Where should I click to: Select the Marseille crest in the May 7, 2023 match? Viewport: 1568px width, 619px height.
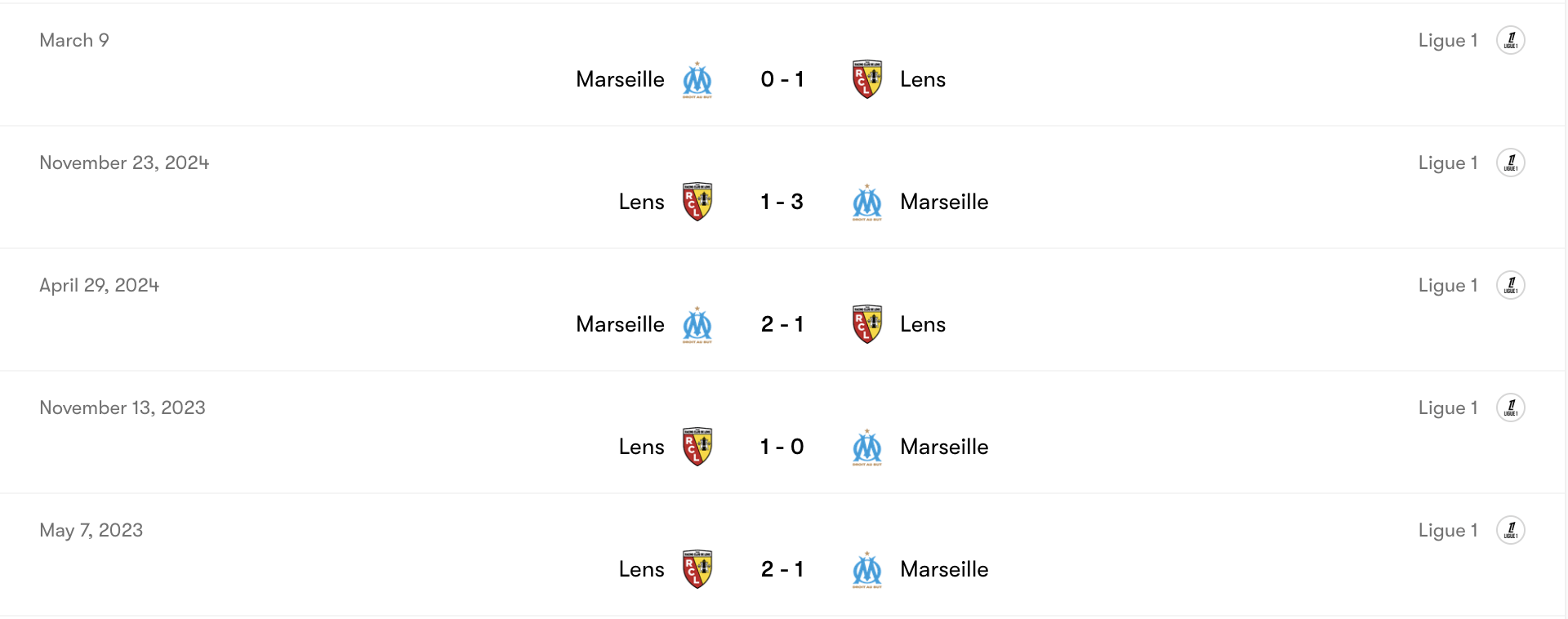click(x=867, y=569)
